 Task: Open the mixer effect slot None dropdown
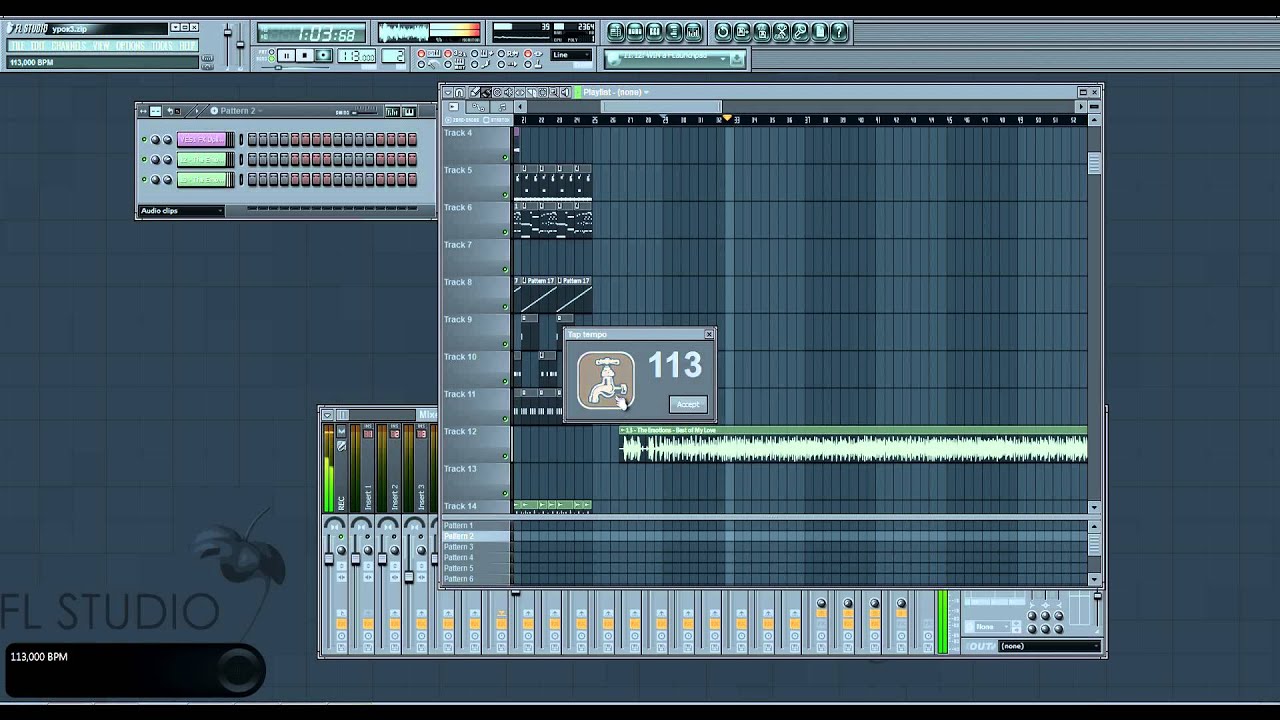992,626
